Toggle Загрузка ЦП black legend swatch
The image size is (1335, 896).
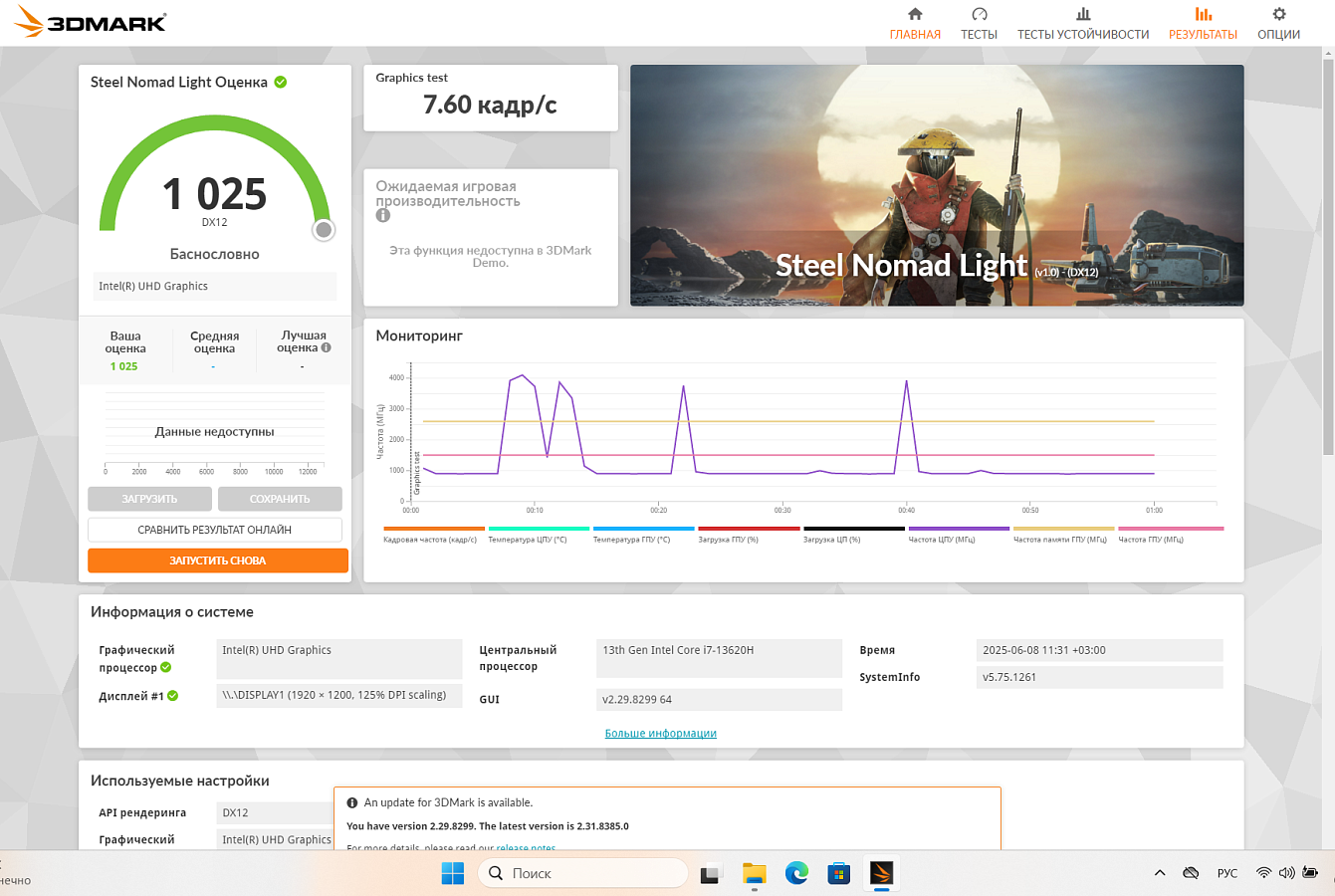[x=854, y=529]
